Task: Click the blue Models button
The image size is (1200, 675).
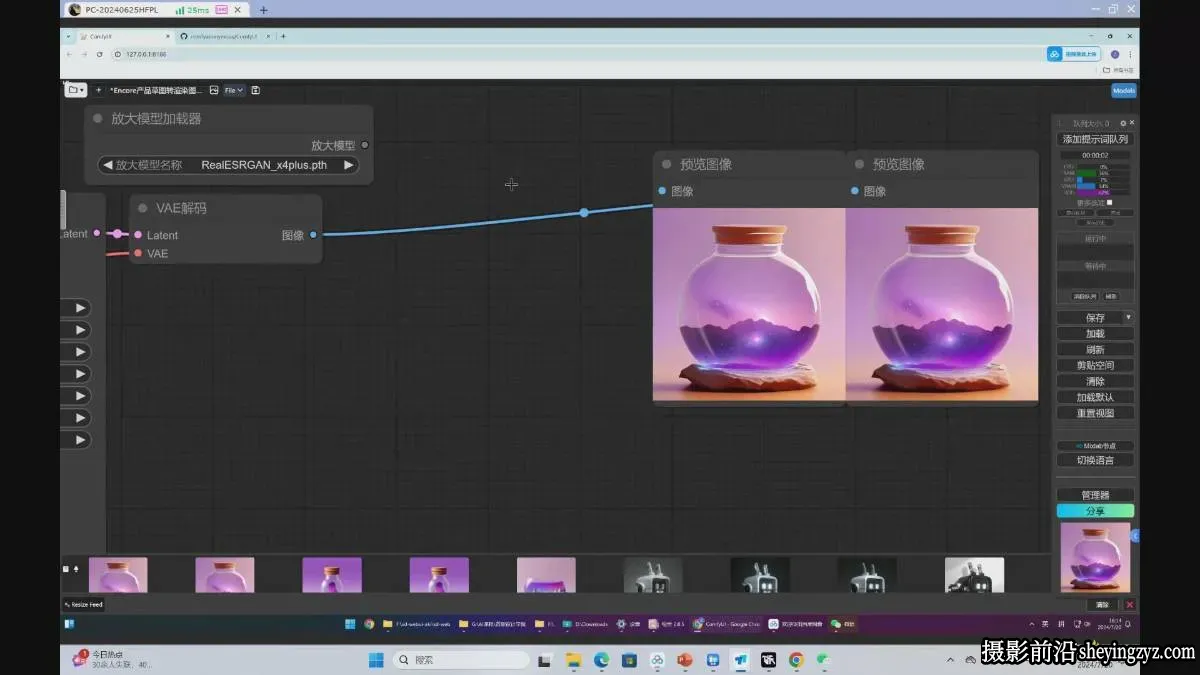Action: (1124, 90)
